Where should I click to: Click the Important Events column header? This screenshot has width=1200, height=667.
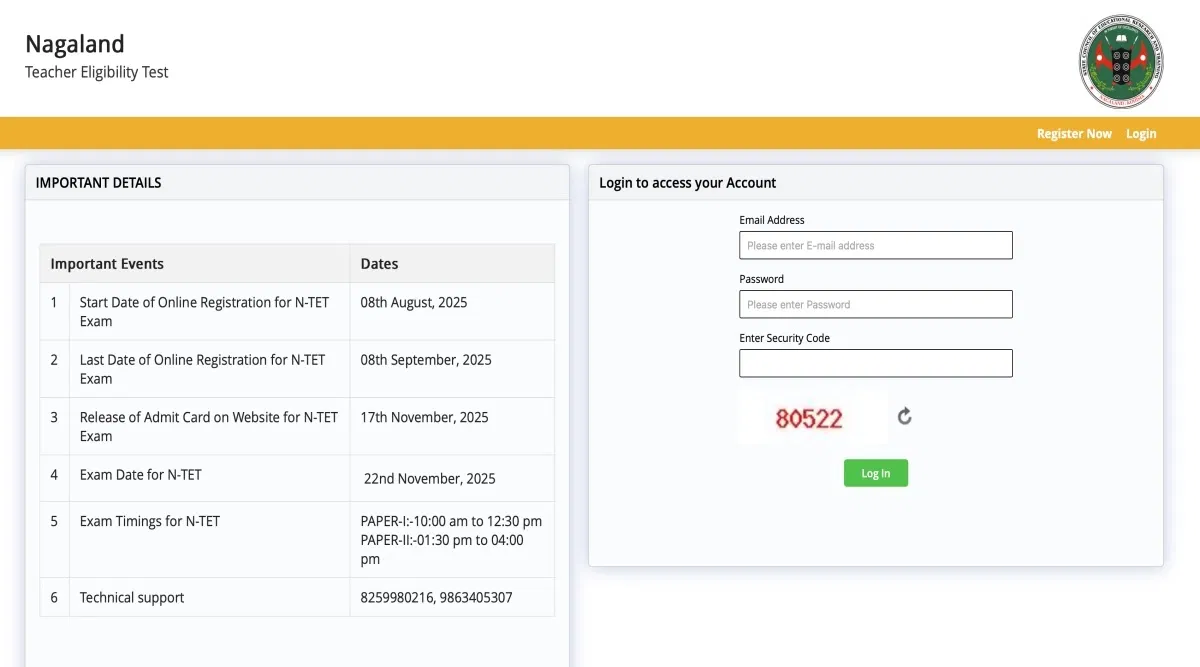pos(107,264)
